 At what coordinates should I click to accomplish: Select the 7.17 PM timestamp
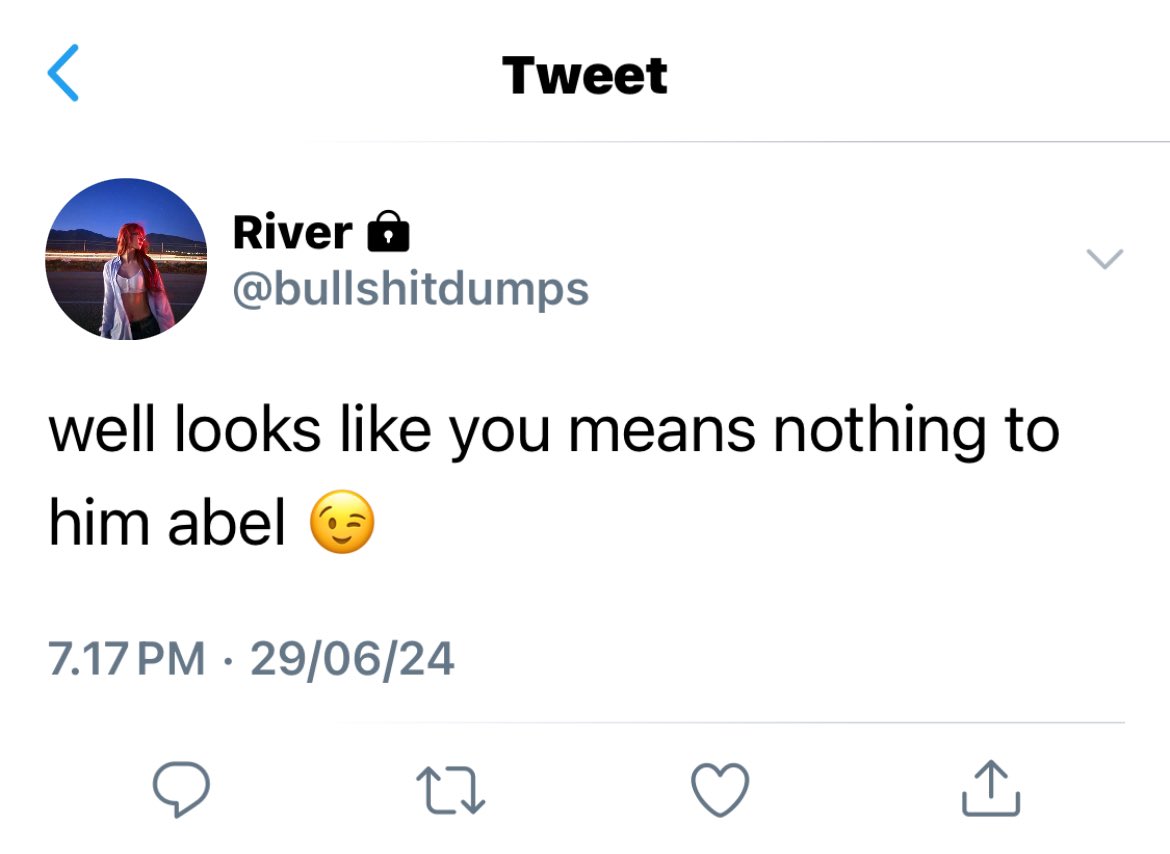point(127,659)
